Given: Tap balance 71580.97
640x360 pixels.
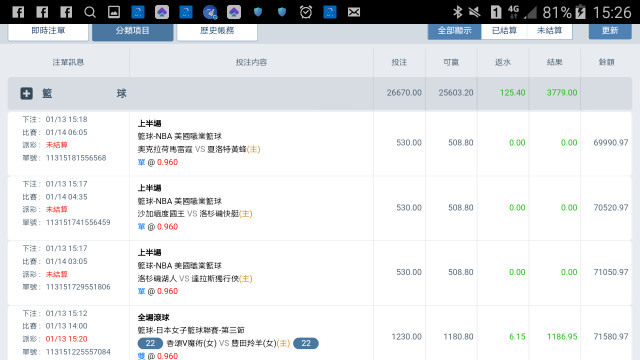Looking at the screenshot, I should (611, 337).
